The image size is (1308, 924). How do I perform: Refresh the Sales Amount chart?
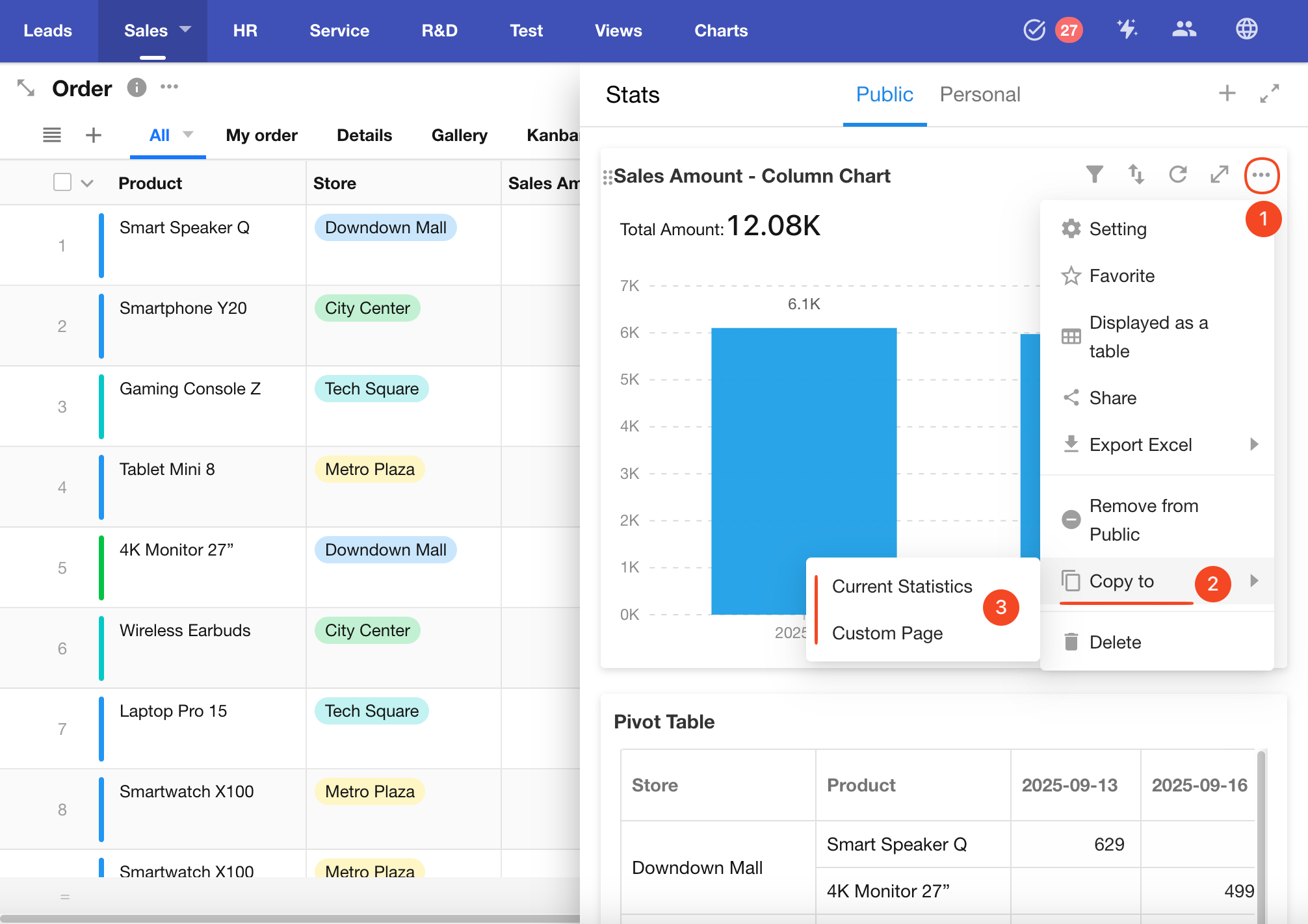click(1177, 174)
